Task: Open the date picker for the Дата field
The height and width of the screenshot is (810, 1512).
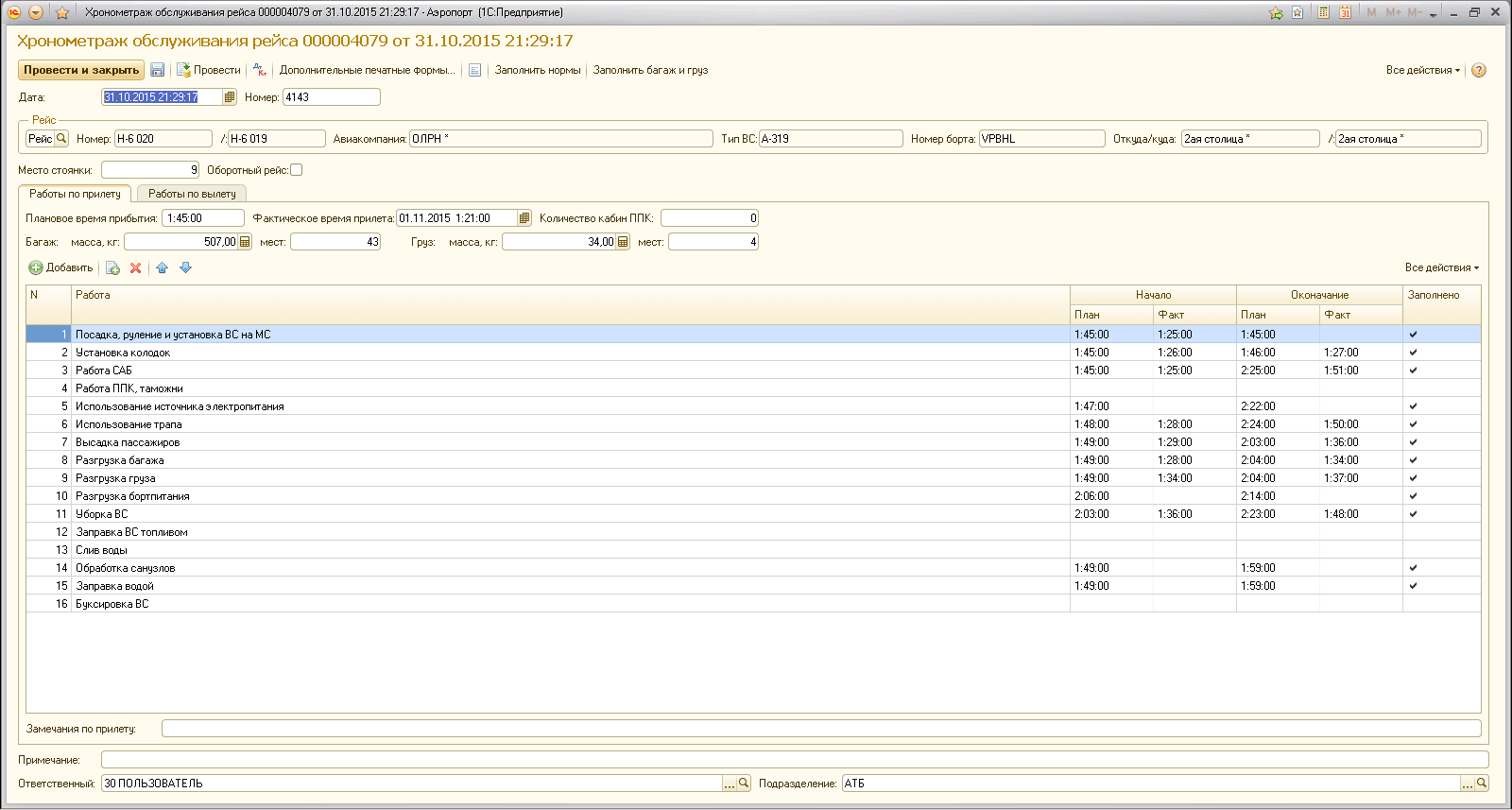Action: pos(230,97)
